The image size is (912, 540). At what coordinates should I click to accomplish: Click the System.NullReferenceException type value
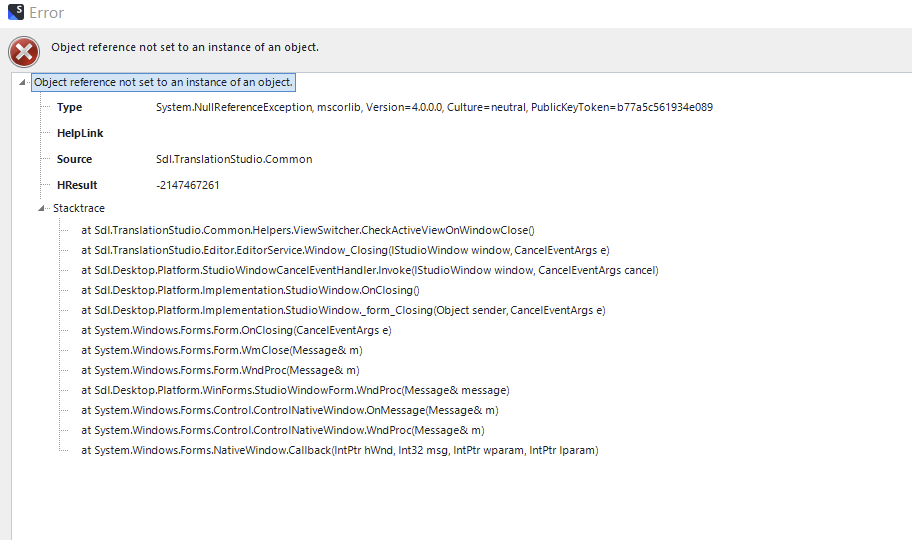[434, 107]
